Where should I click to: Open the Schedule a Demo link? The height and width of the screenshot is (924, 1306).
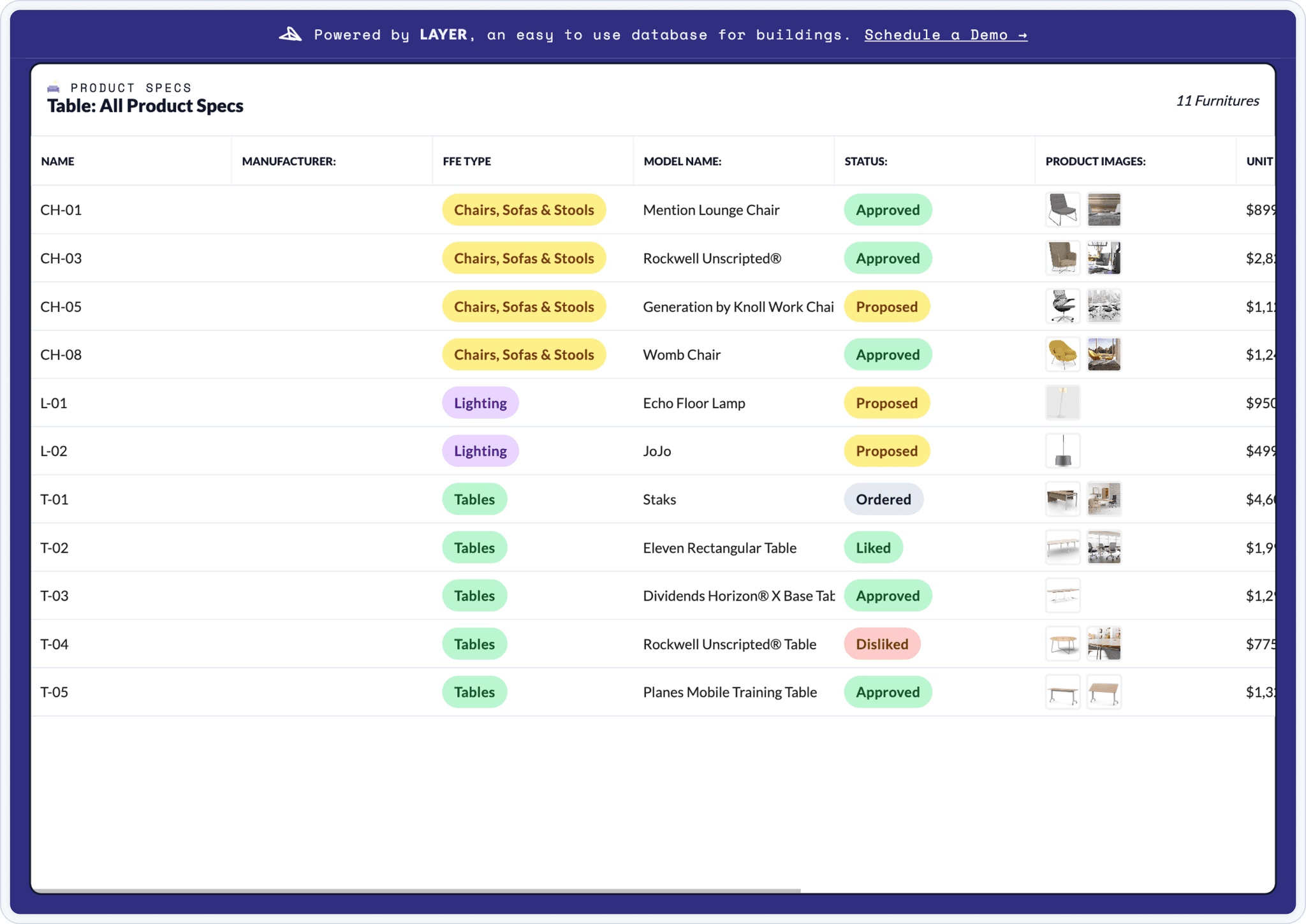coord(945,35)
